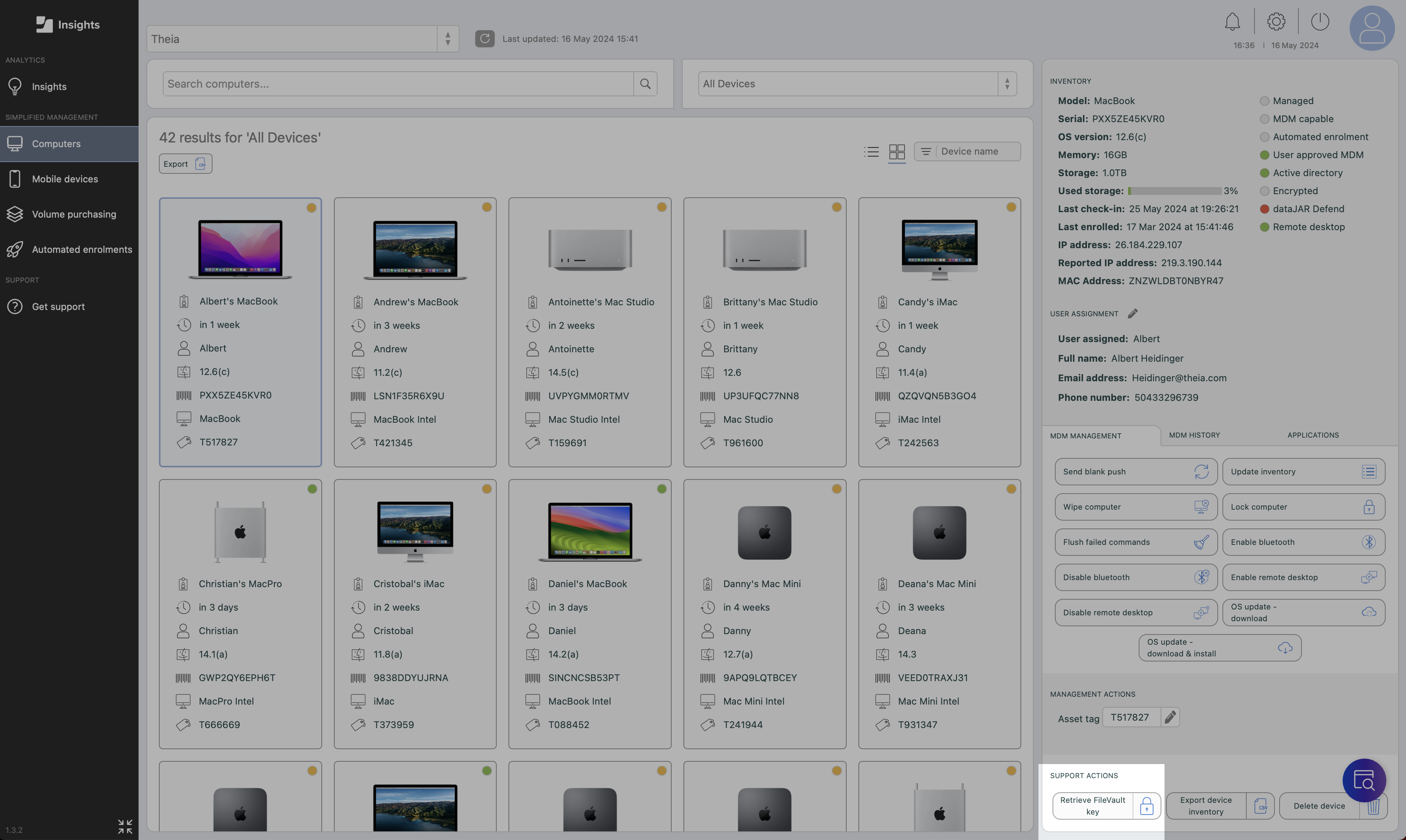Open Volume purchasing in the sidebar

69,214
